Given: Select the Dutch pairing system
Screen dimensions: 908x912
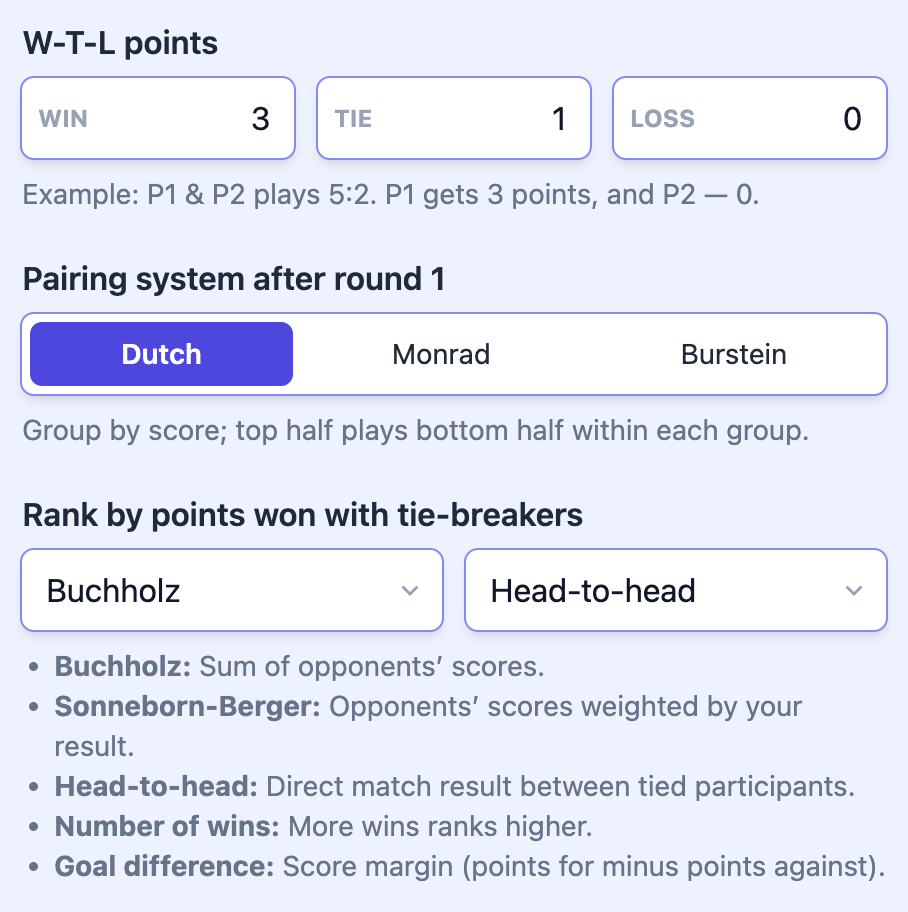Looking at the screenshot, I should click(x=161, y=354).
